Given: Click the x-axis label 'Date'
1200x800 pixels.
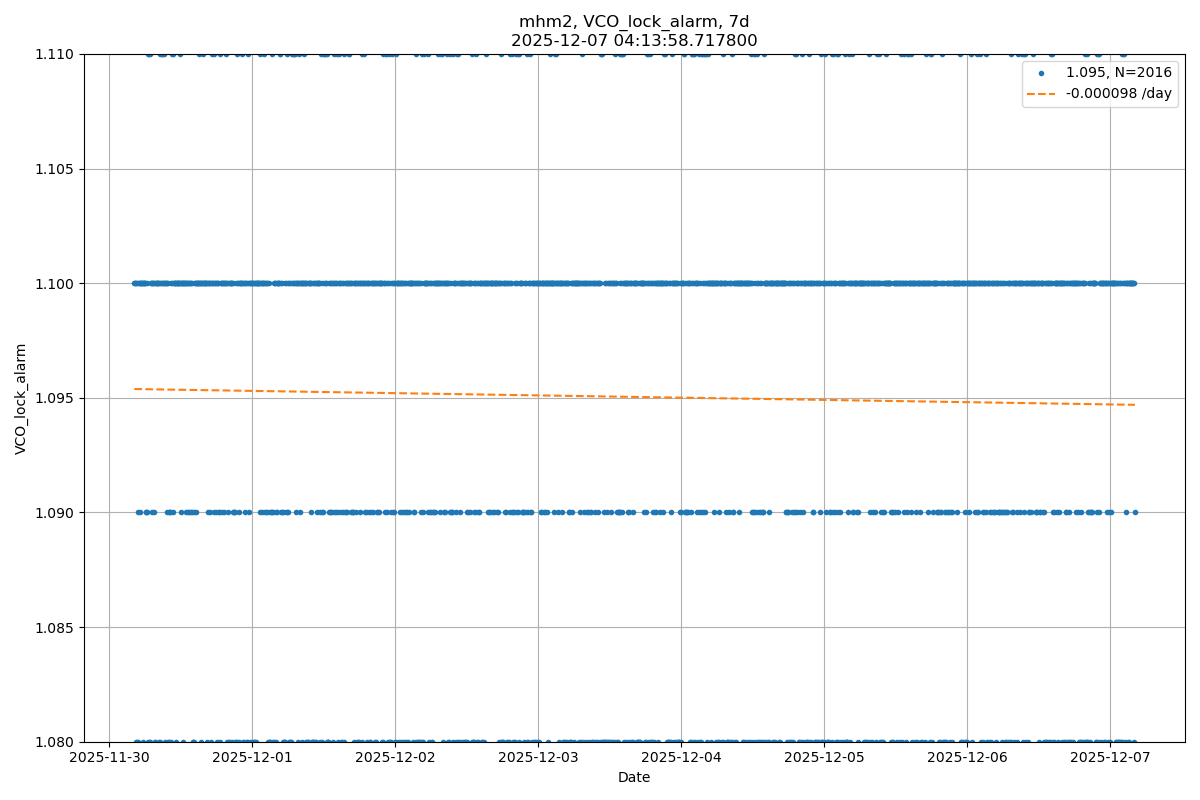Looking at the screenshot, I should click(x=634, y=777).
